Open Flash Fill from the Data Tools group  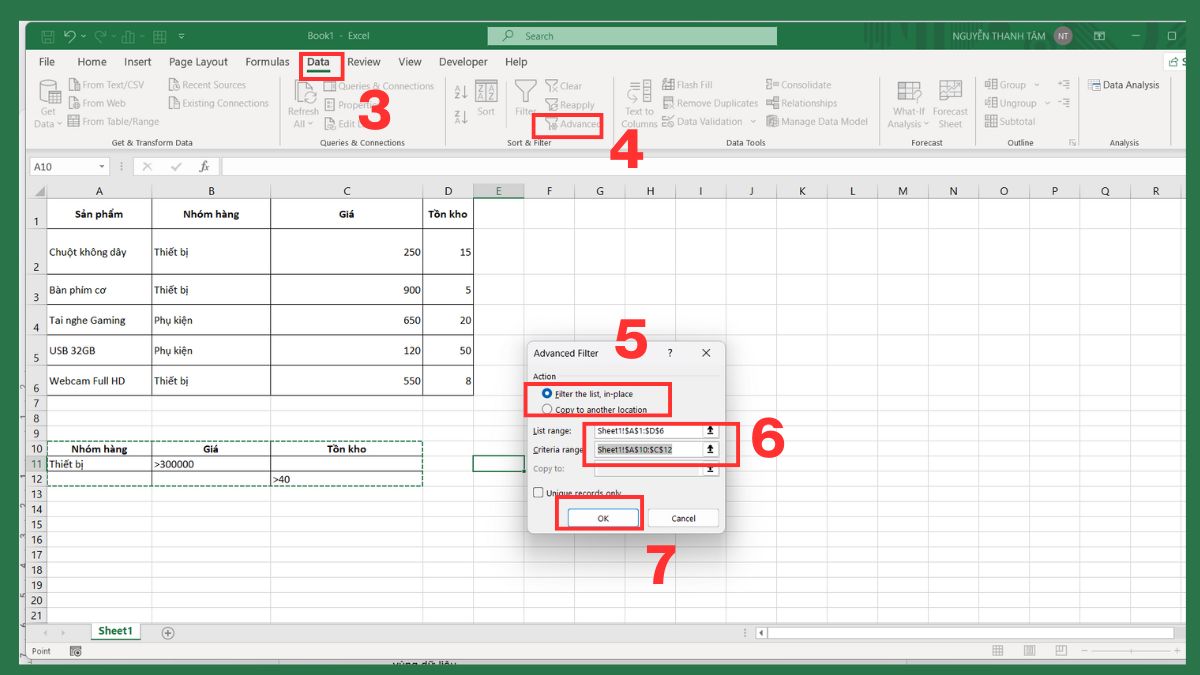click(x=669, y=84)
